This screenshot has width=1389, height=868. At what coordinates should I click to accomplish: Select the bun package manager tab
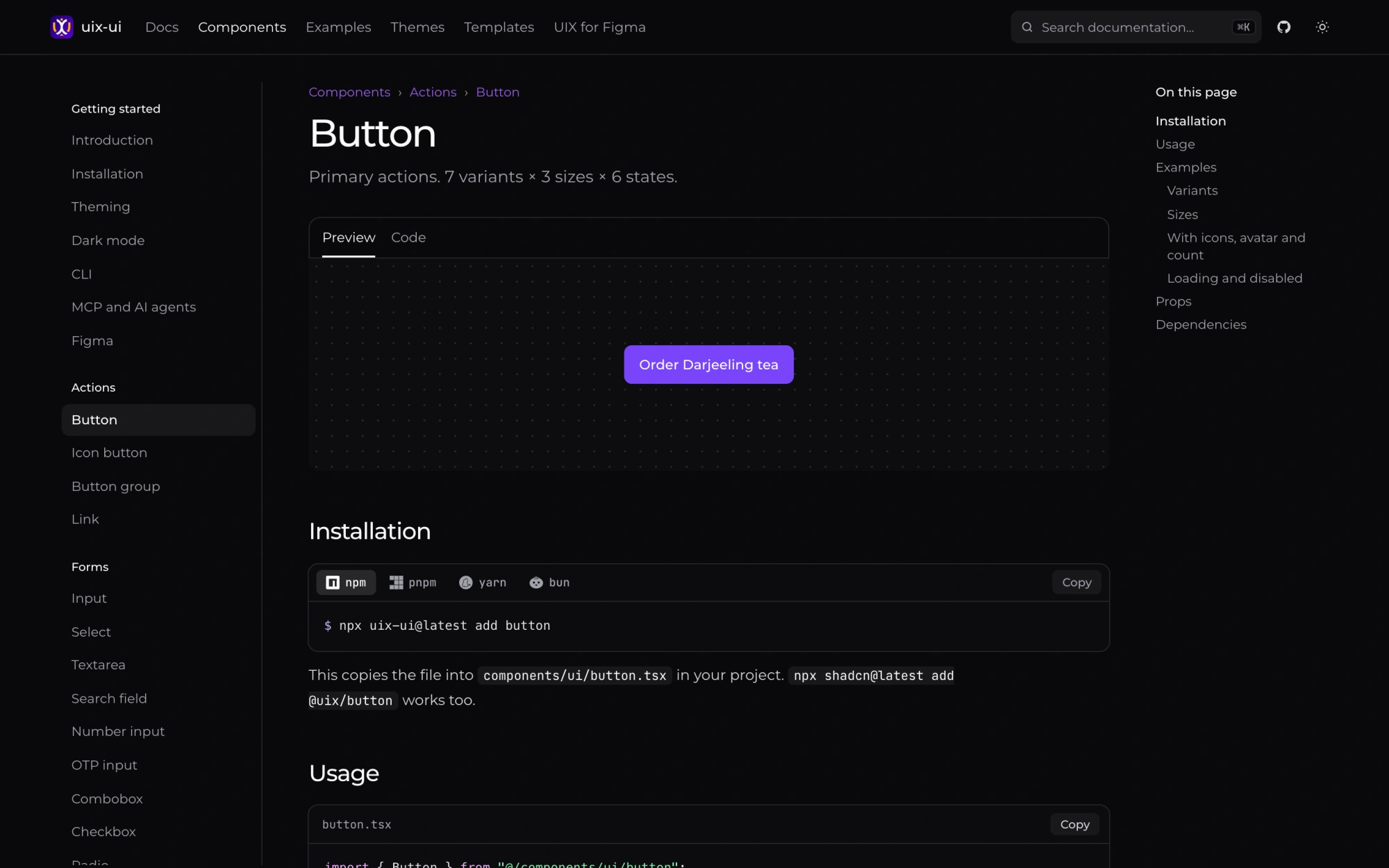pos(549,583)
